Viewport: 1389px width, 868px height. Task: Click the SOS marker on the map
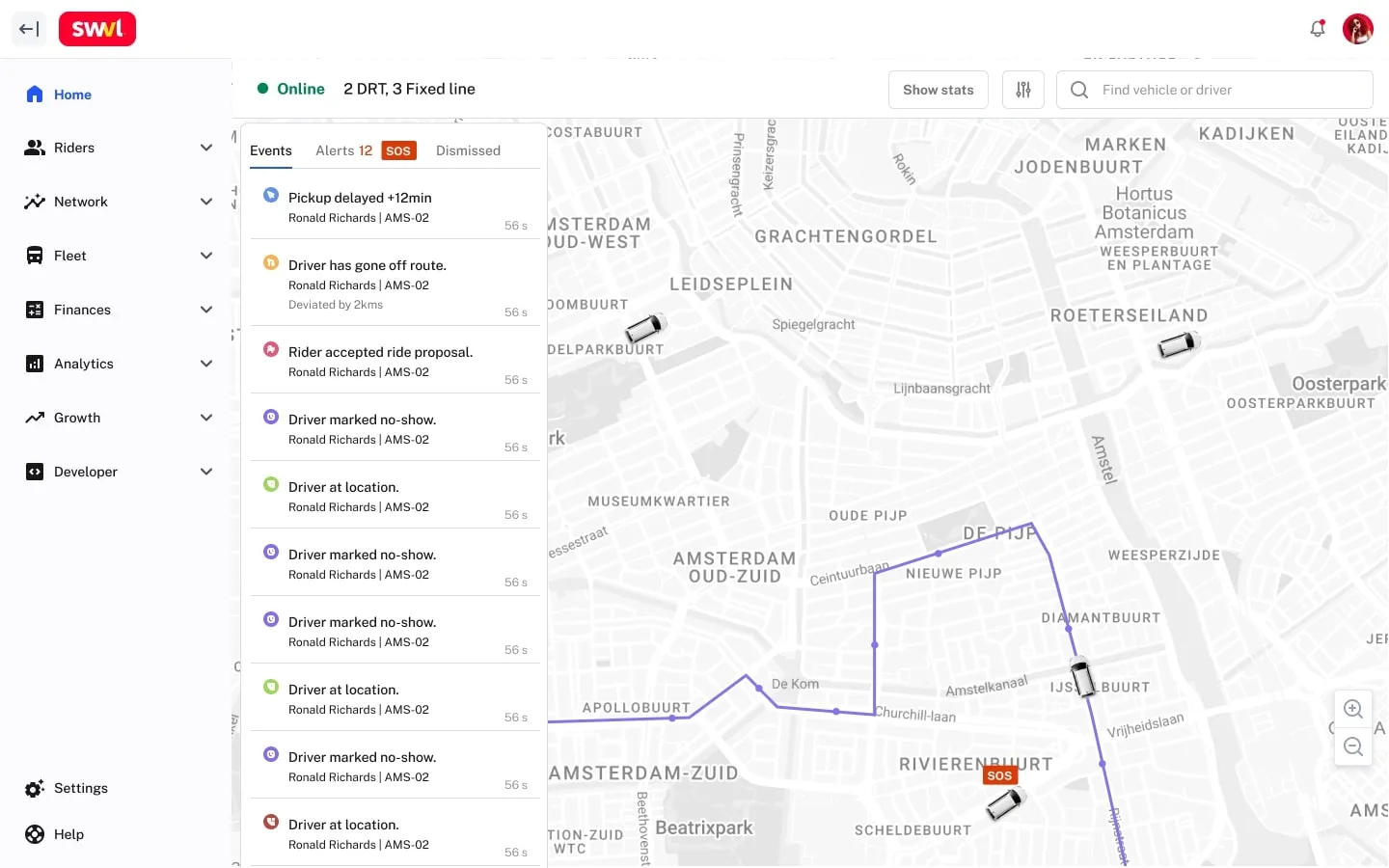click(x=1000, y=775)
